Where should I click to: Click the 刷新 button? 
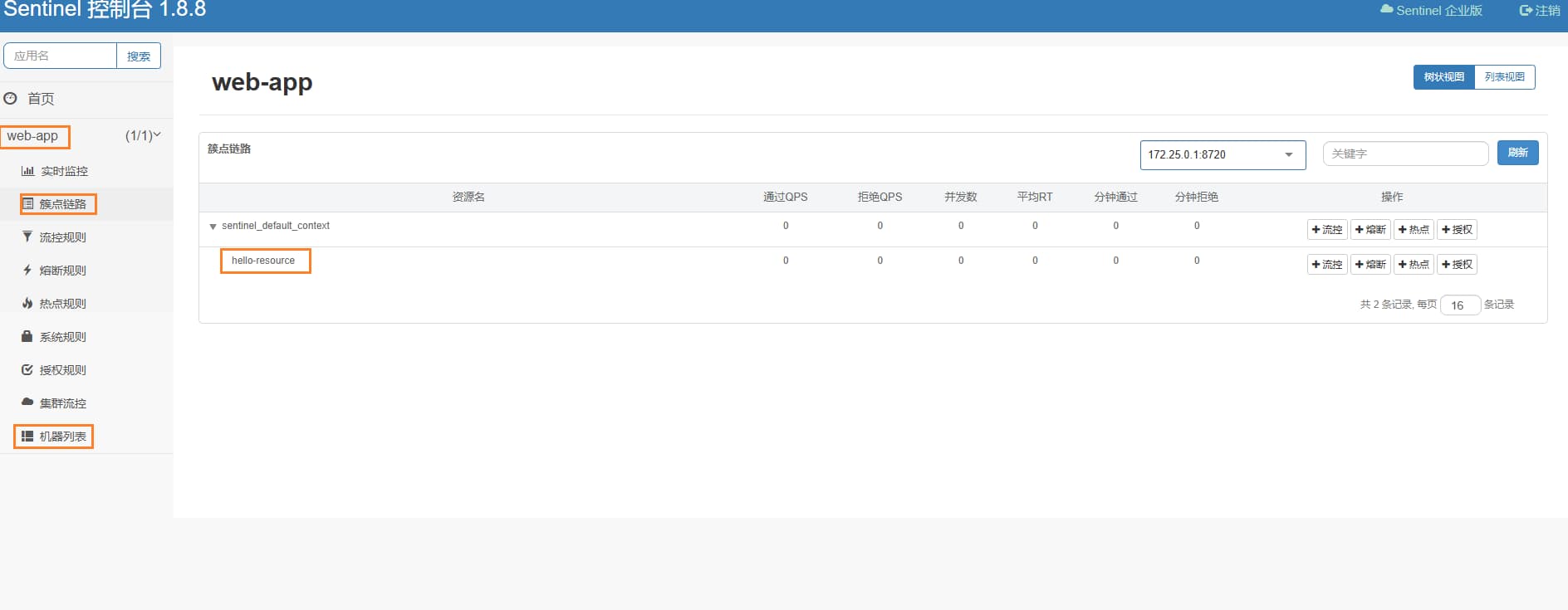point(1517,153)
